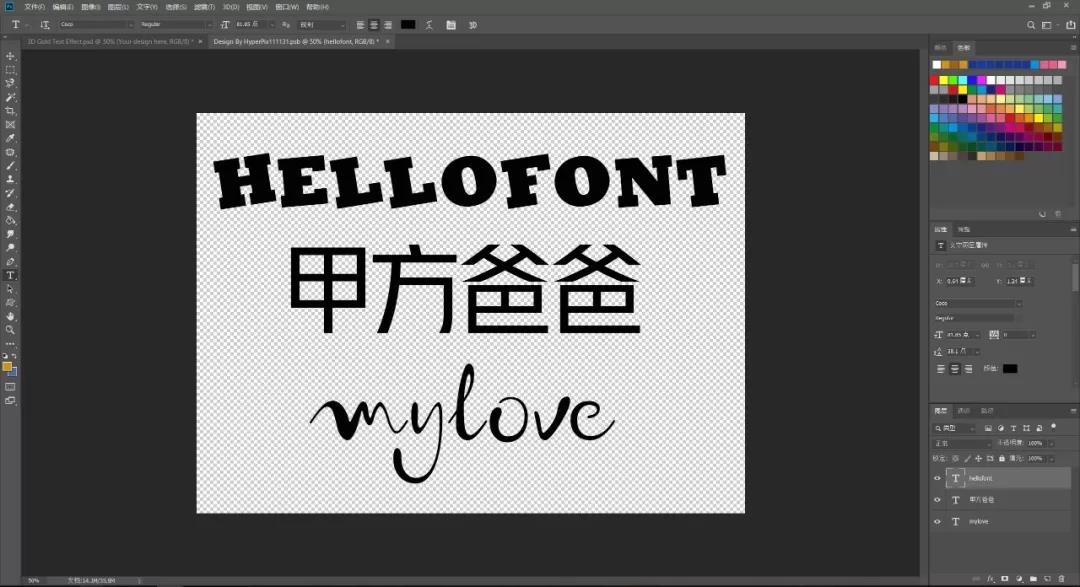Image resolution: width=1080 pixels, height=587 pixels.
Task: Open the 文件(F) menu
Action: pyautogui.click(x=34, y=7)
